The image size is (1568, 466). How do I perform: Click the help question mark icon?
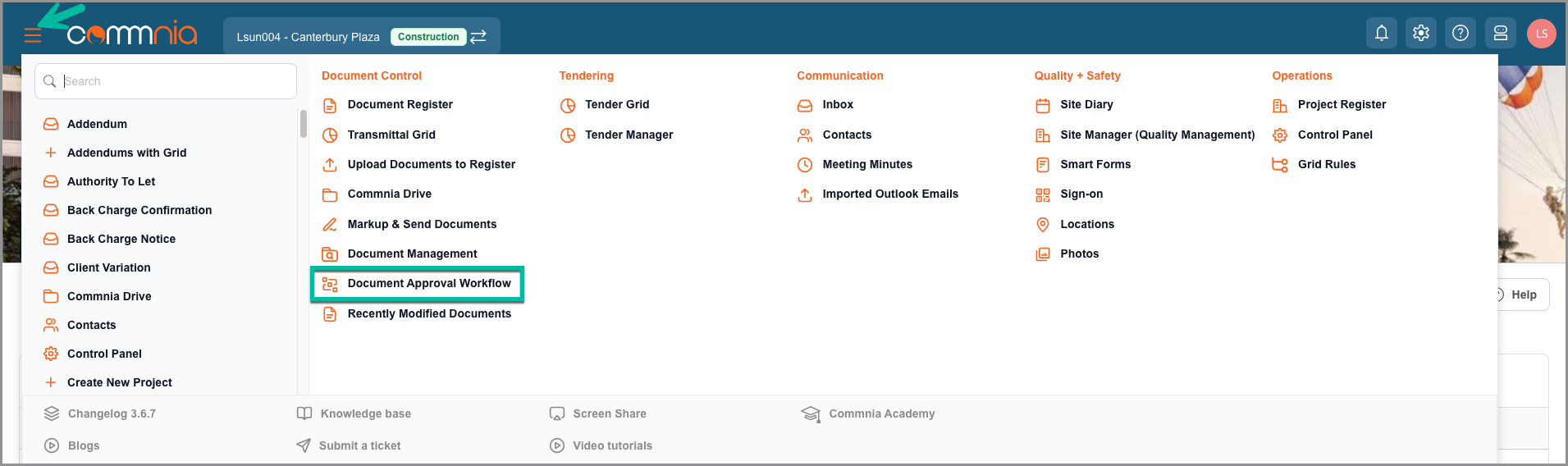[1461, 34]
